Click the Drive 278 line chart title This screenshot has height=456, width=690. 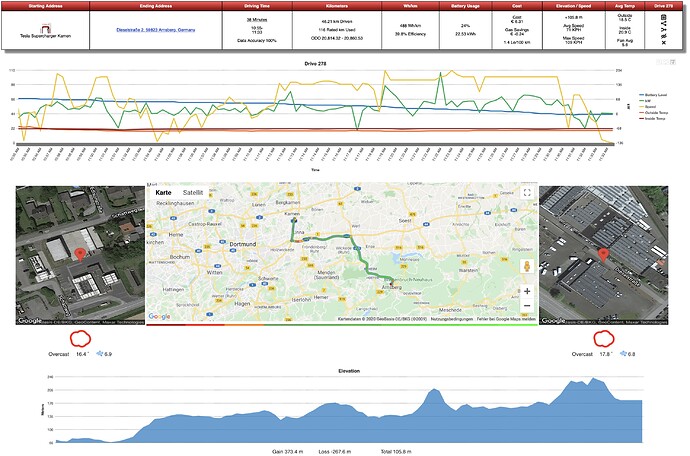[316, 64]
